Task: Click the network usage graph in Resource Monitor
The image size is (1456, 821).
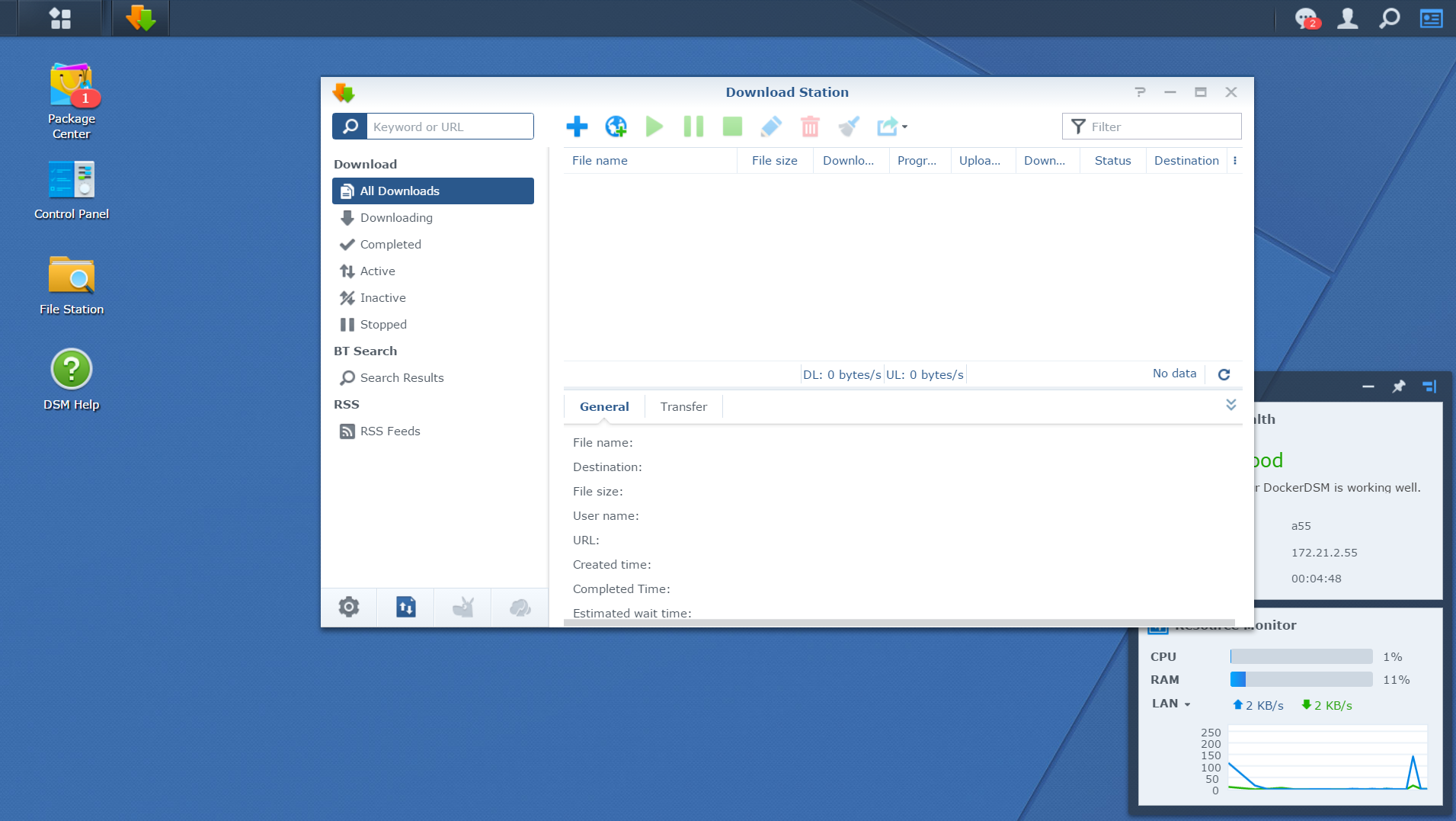Action: coord(1327,758)
